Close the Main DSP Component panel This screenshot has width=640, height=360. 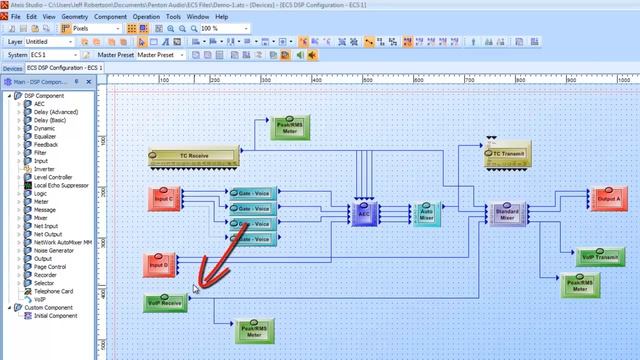[x=89, y=82]
